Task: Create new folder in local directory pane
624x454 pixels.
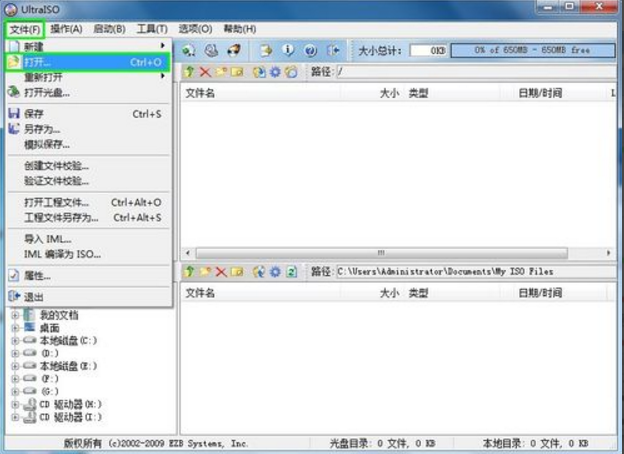Action: tap(205, 272)
